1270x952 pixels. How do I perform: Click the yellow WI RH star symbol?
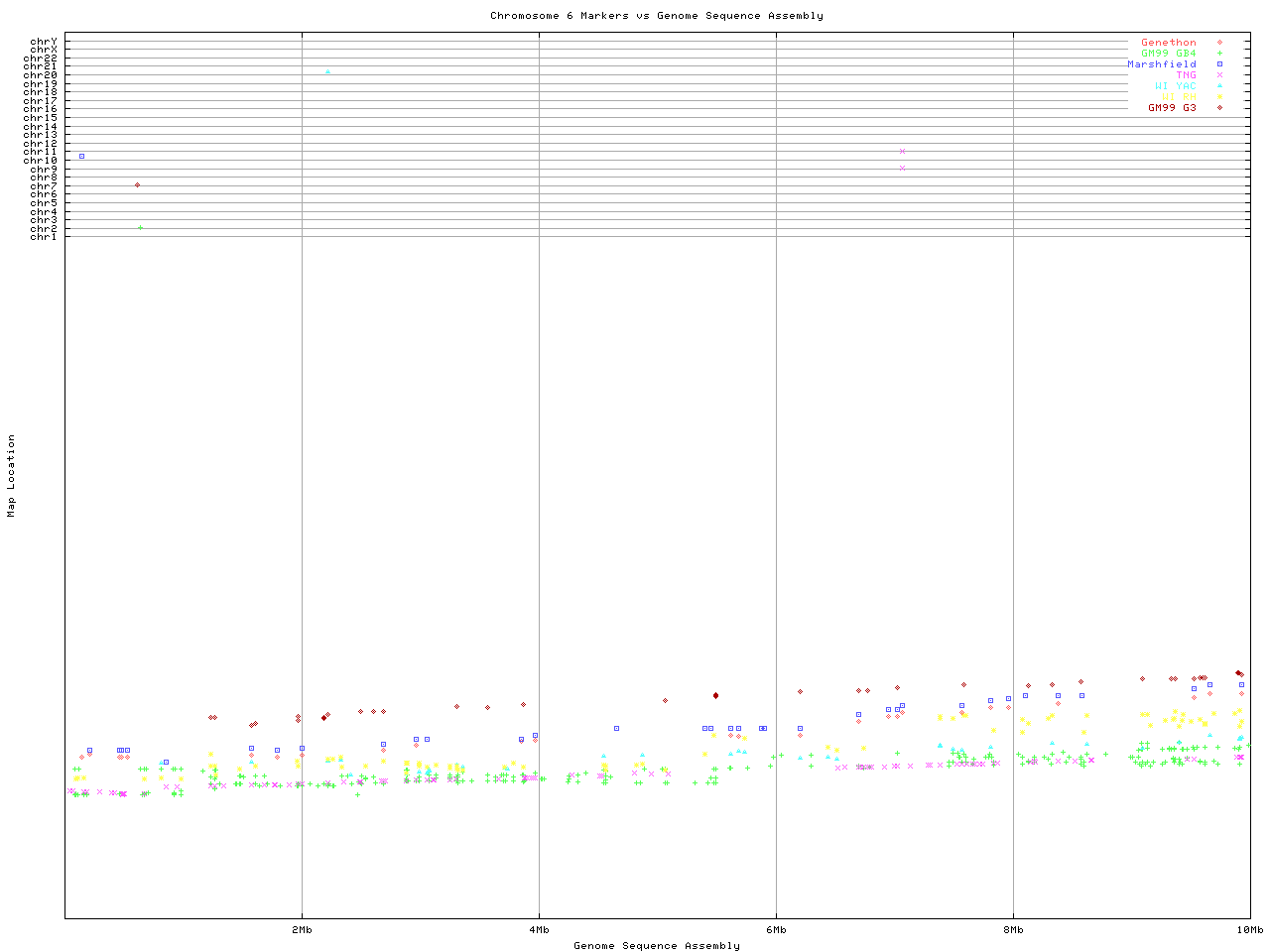(1219, 97)
